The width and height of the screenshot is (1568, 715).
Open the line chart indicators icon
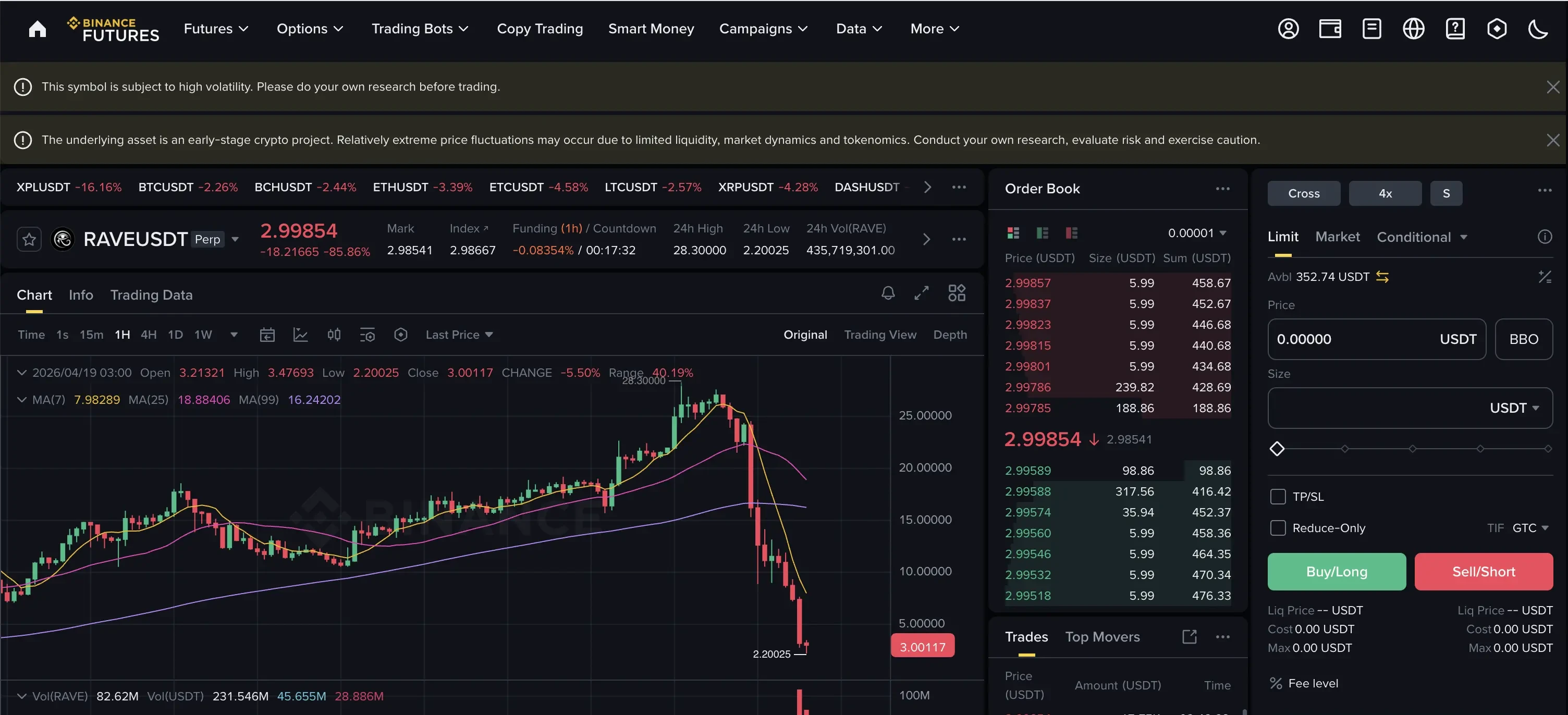pyautogui.click(x=301, y=335)
